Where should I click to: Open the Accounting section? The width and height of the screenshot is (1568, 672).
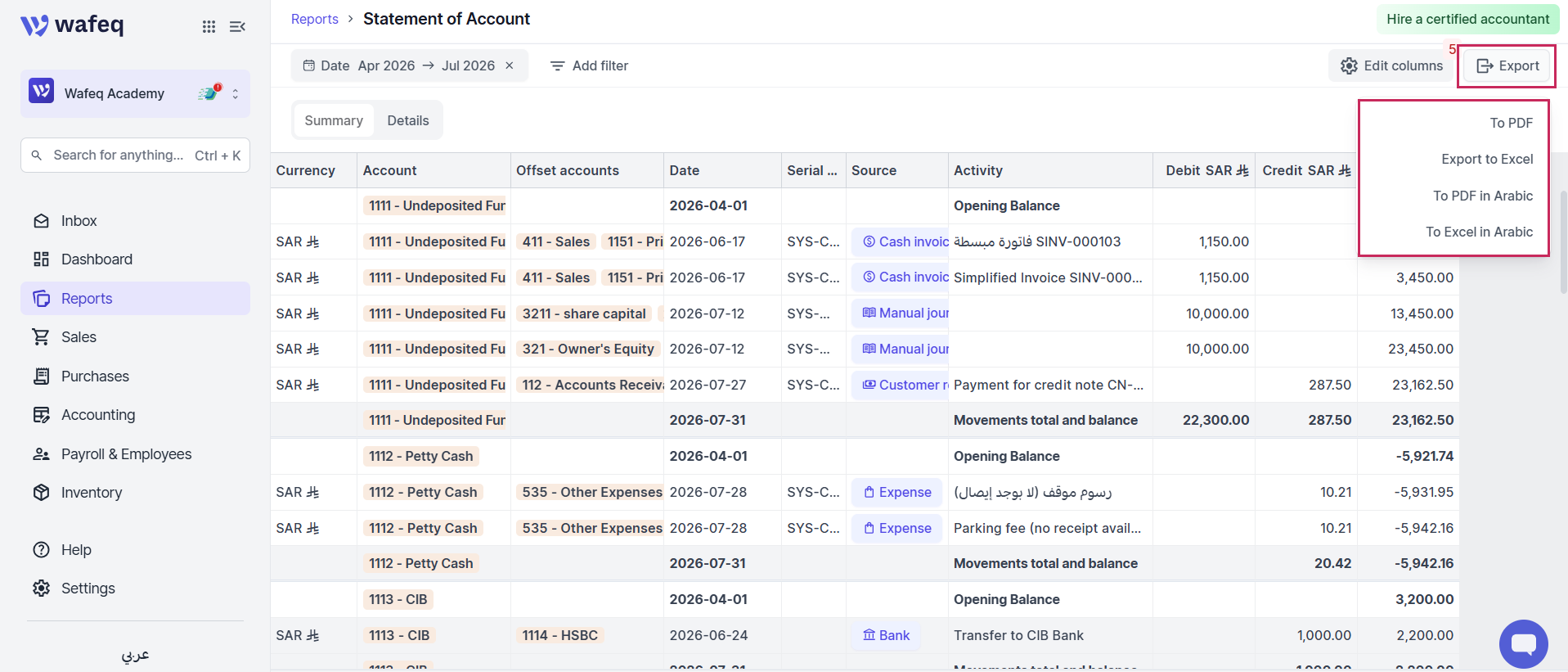click(x=98, y=415)
